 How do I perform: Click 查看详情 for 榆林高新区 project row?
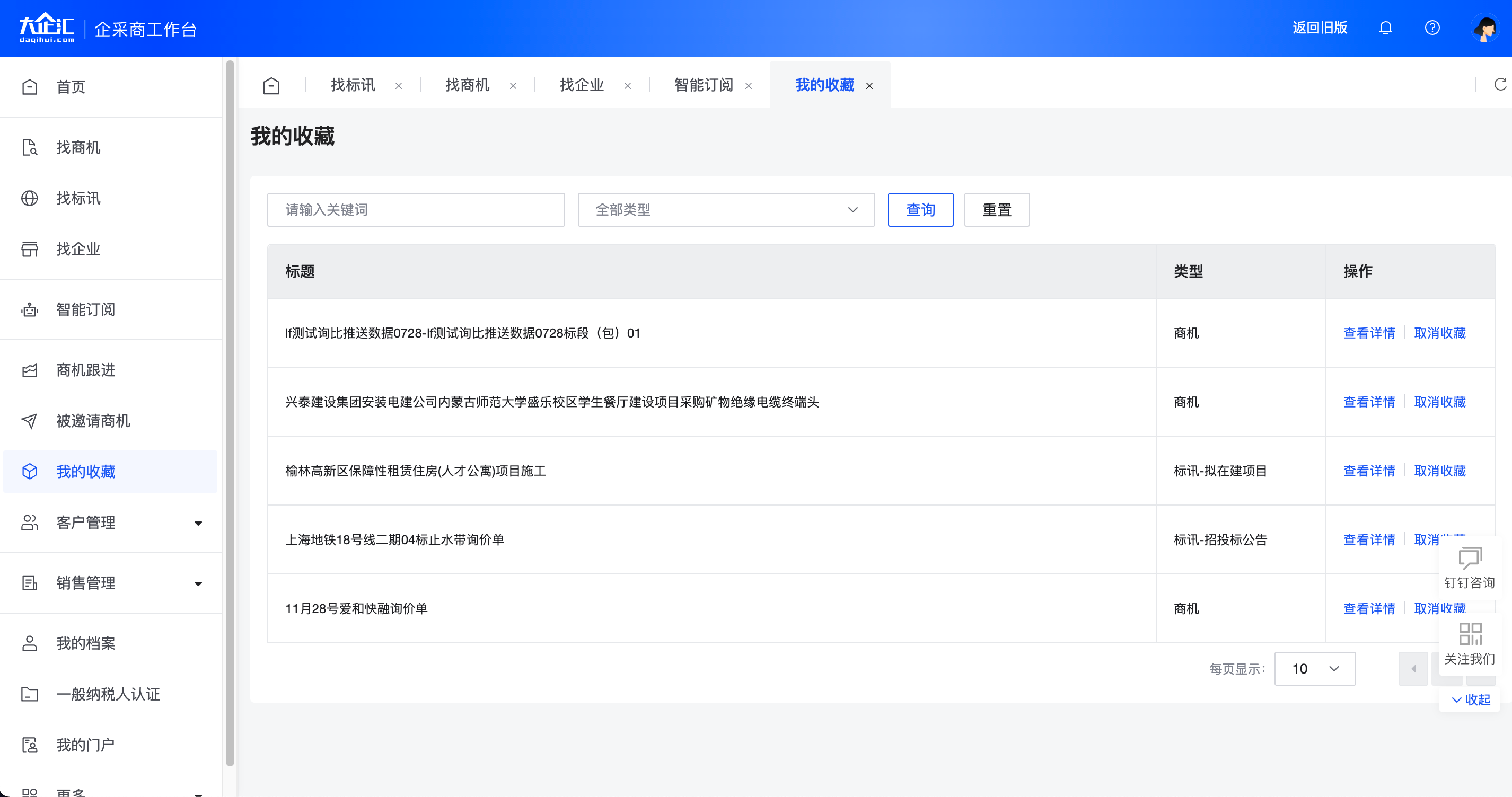(x=1369, y=471)
